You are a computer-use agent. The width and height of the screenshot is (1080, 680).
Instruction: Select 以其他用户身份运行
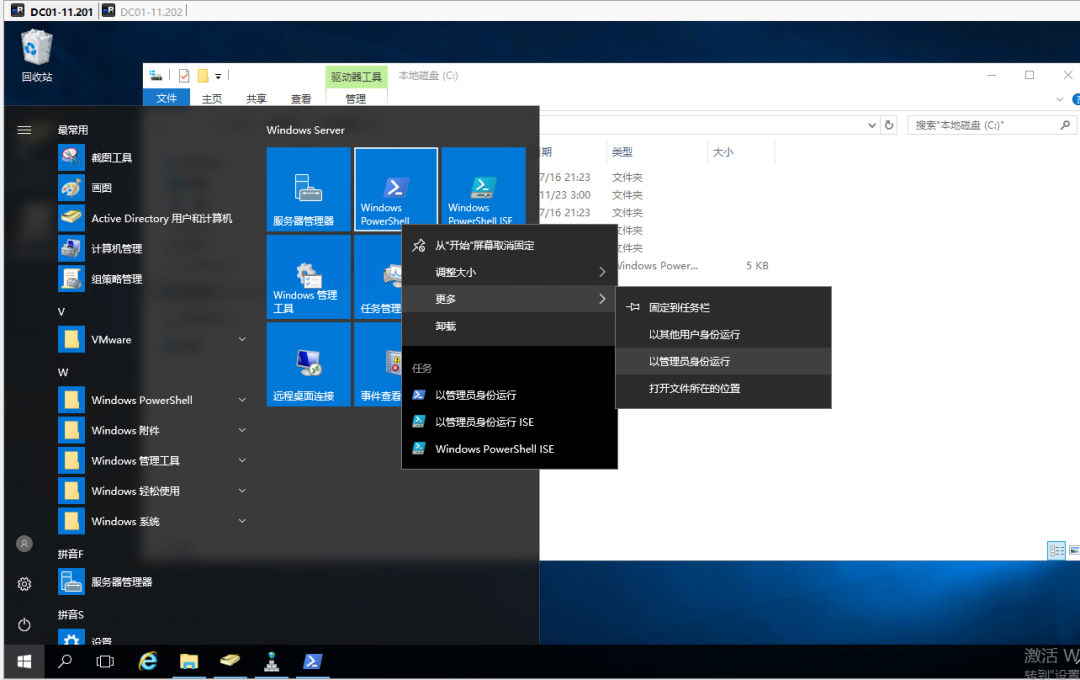click(x=723, y=334)
